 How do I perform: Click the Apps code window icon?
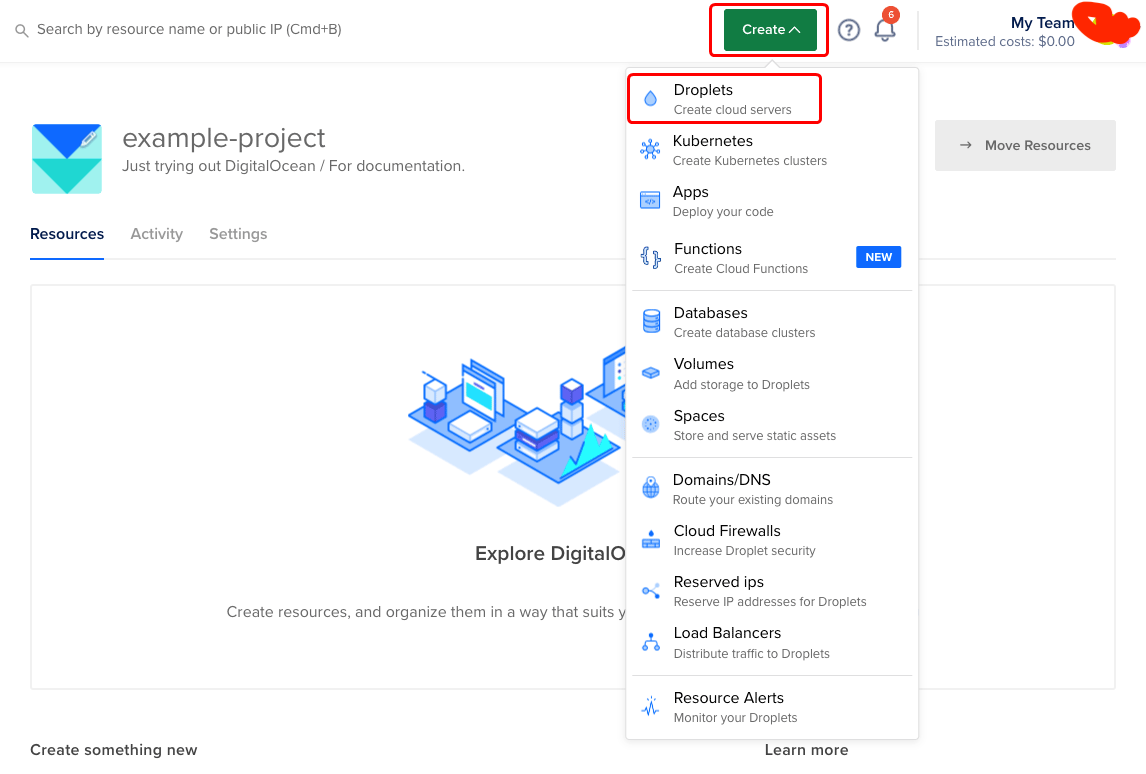(x=650, y=201)
